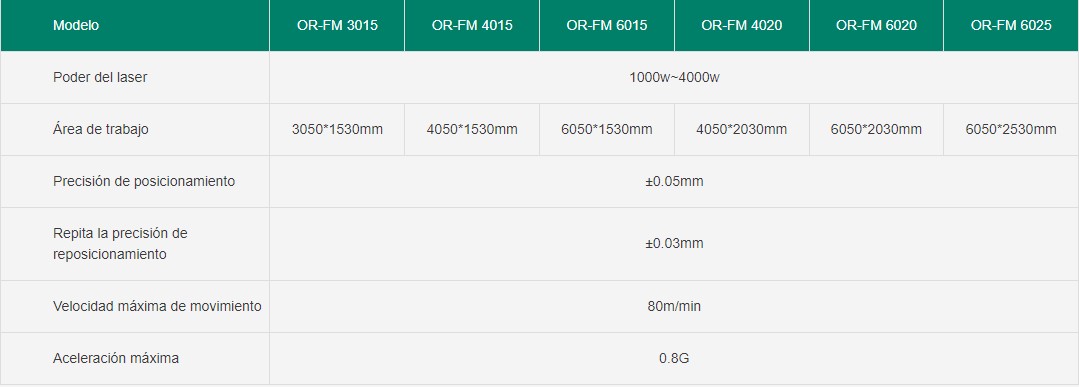Click the 3050*1530mm cell

[x=337, y=129]
